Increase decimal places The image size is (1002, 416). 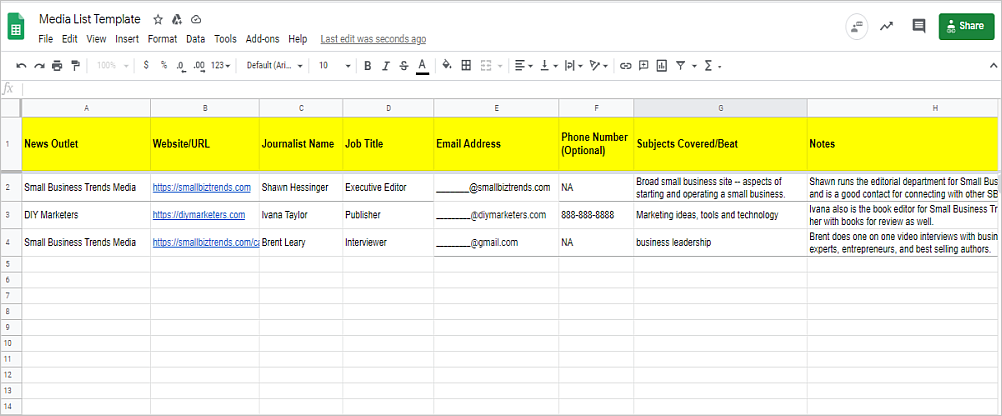[x=199, y=66]
